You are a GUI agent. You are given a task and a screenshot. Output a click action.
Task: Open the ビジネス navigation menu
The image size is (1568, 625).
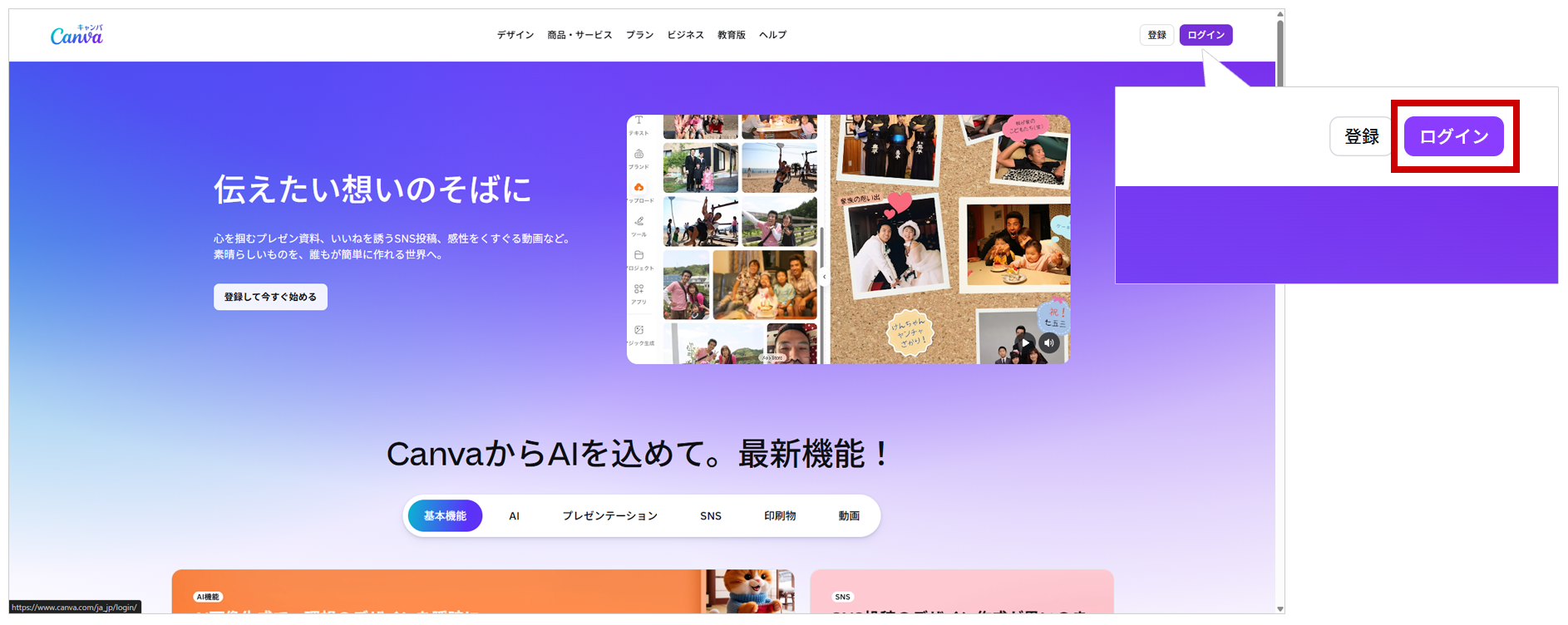coord(685,35)
